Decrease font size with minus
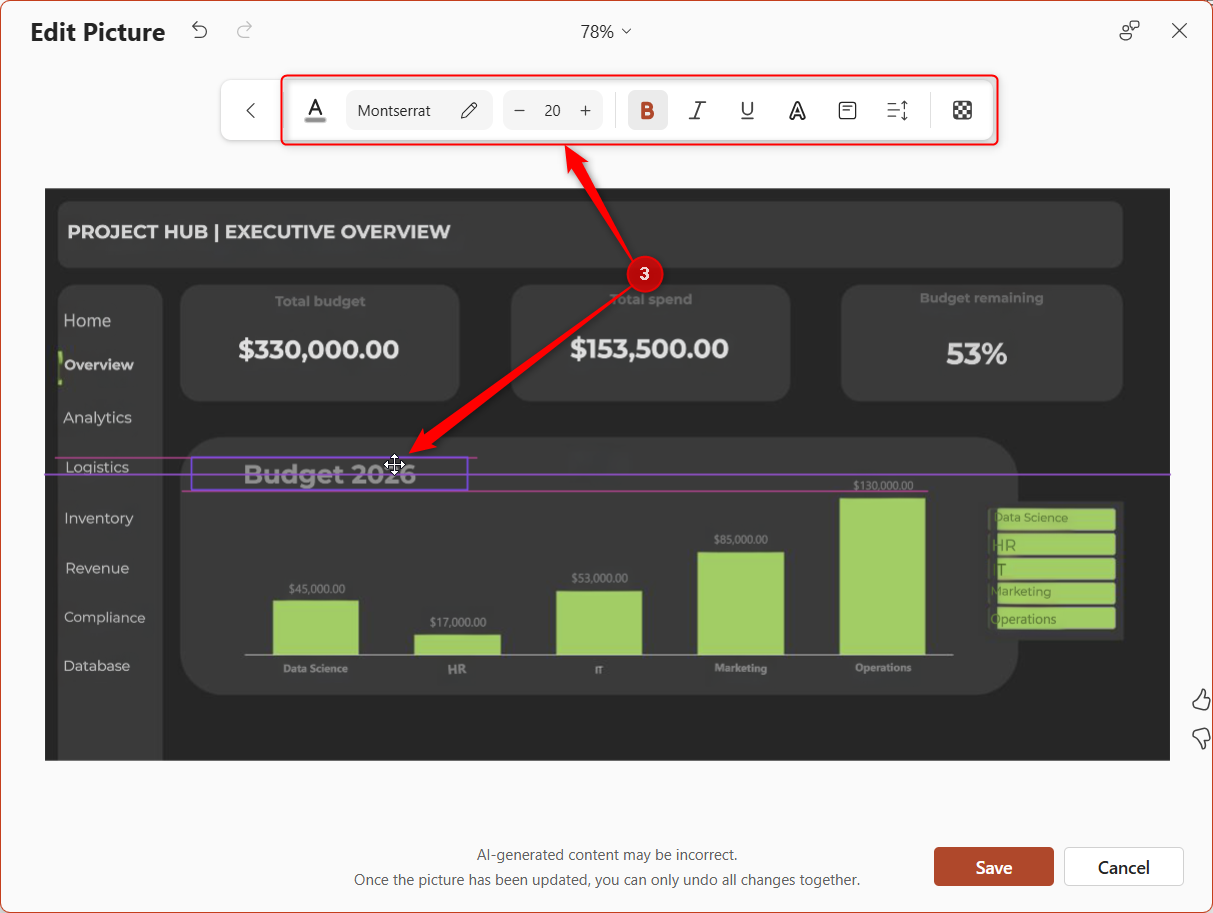The image size is (1213, 913). coord(519,111)
